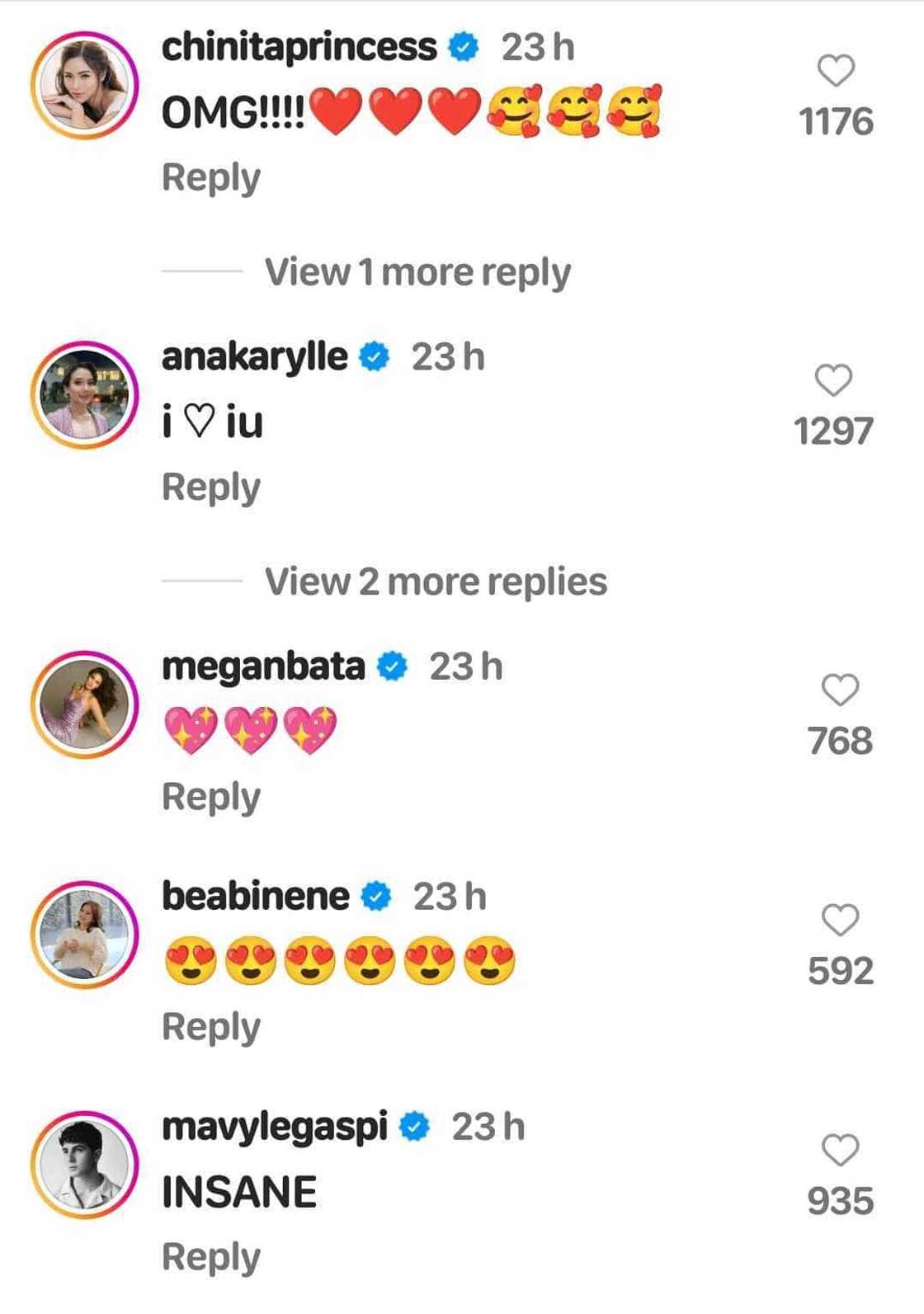Open chinitaprincess profile picture
Image resolution: width=924 pixels, height=1314 pixels.
tap(85, 85)
